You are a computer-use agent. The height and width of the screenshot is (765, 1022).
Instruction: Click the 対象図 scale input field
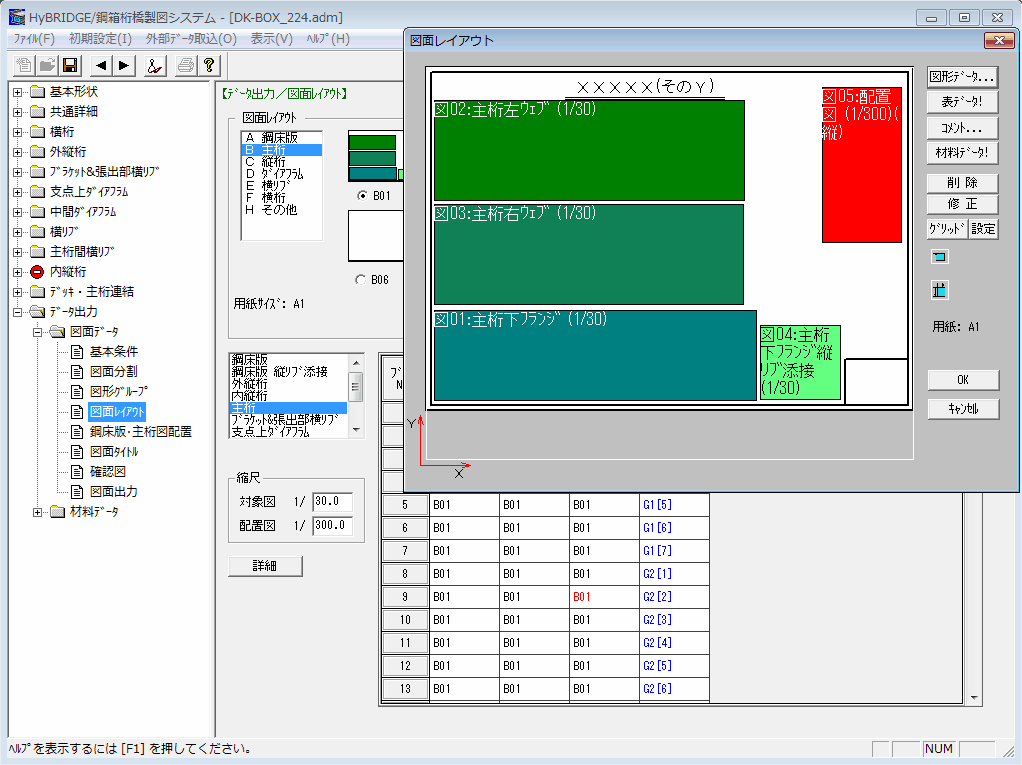click(331, 502)
